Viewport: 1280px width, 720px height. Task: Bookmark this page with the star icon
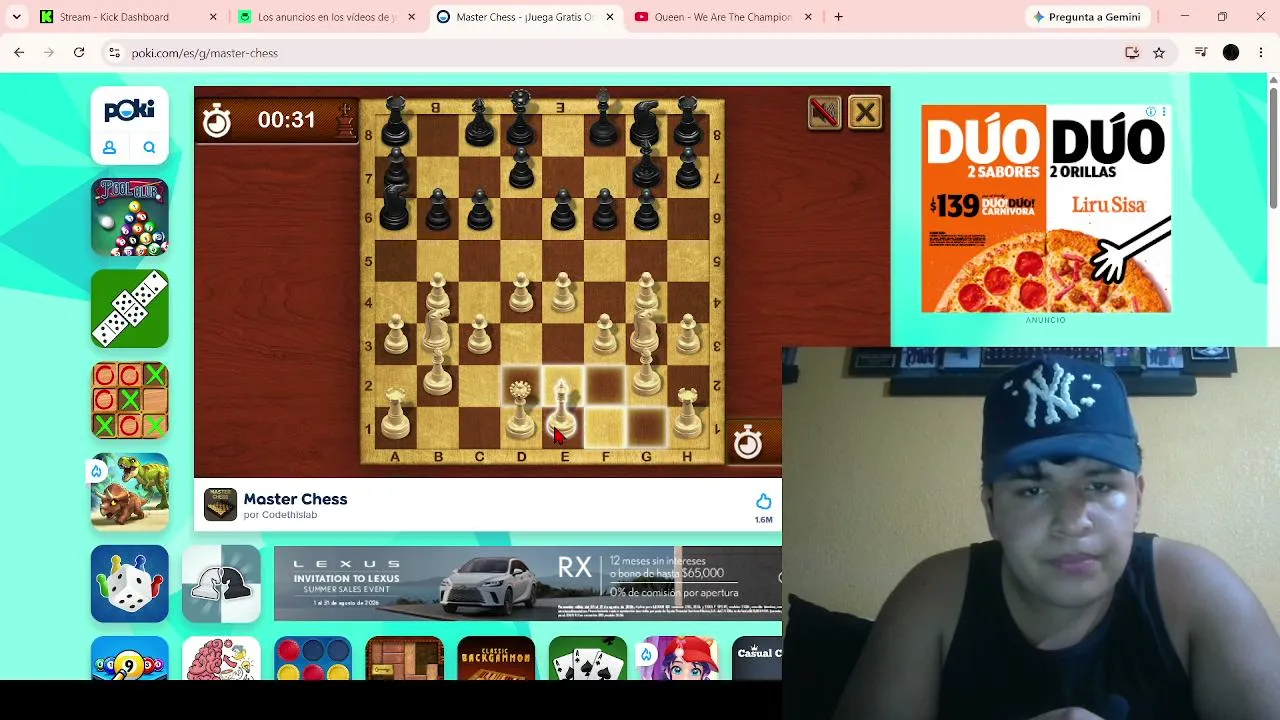click(x=1159, y=53)
